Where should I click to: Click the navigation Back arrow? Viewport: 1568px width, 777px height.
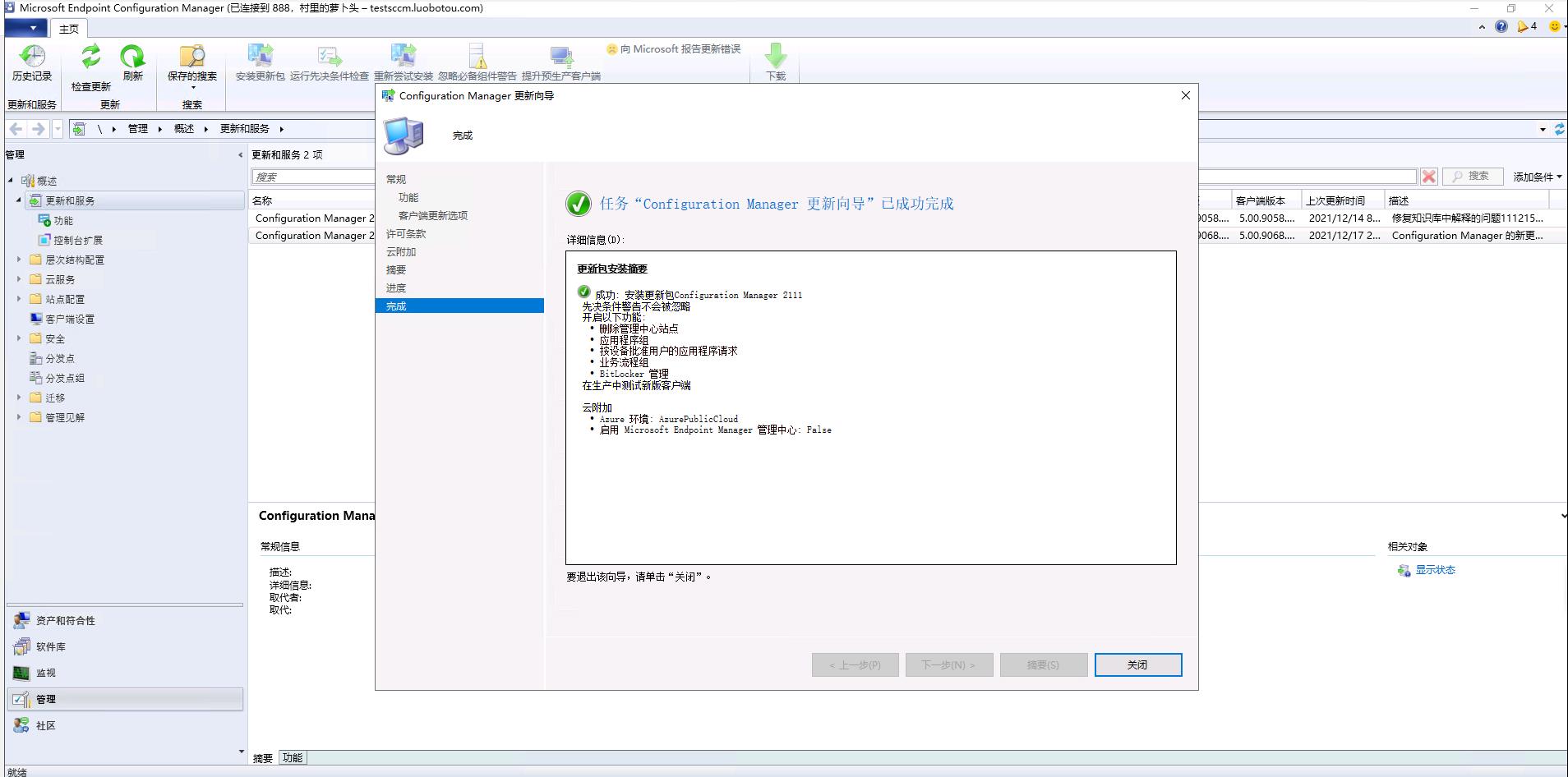click(16, 129)
